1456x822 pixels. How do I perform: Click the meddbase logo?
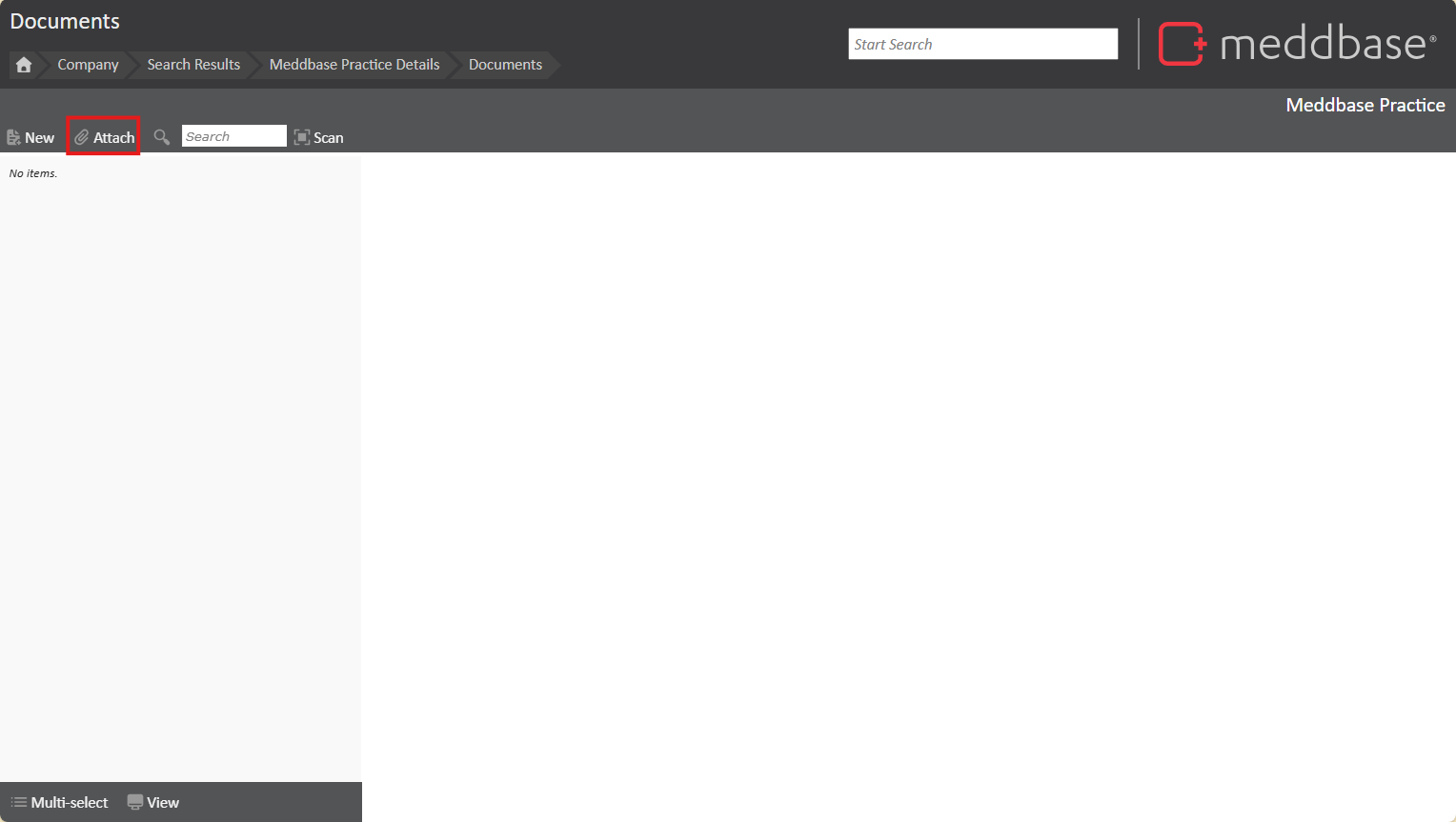(x=1296, y=44)
